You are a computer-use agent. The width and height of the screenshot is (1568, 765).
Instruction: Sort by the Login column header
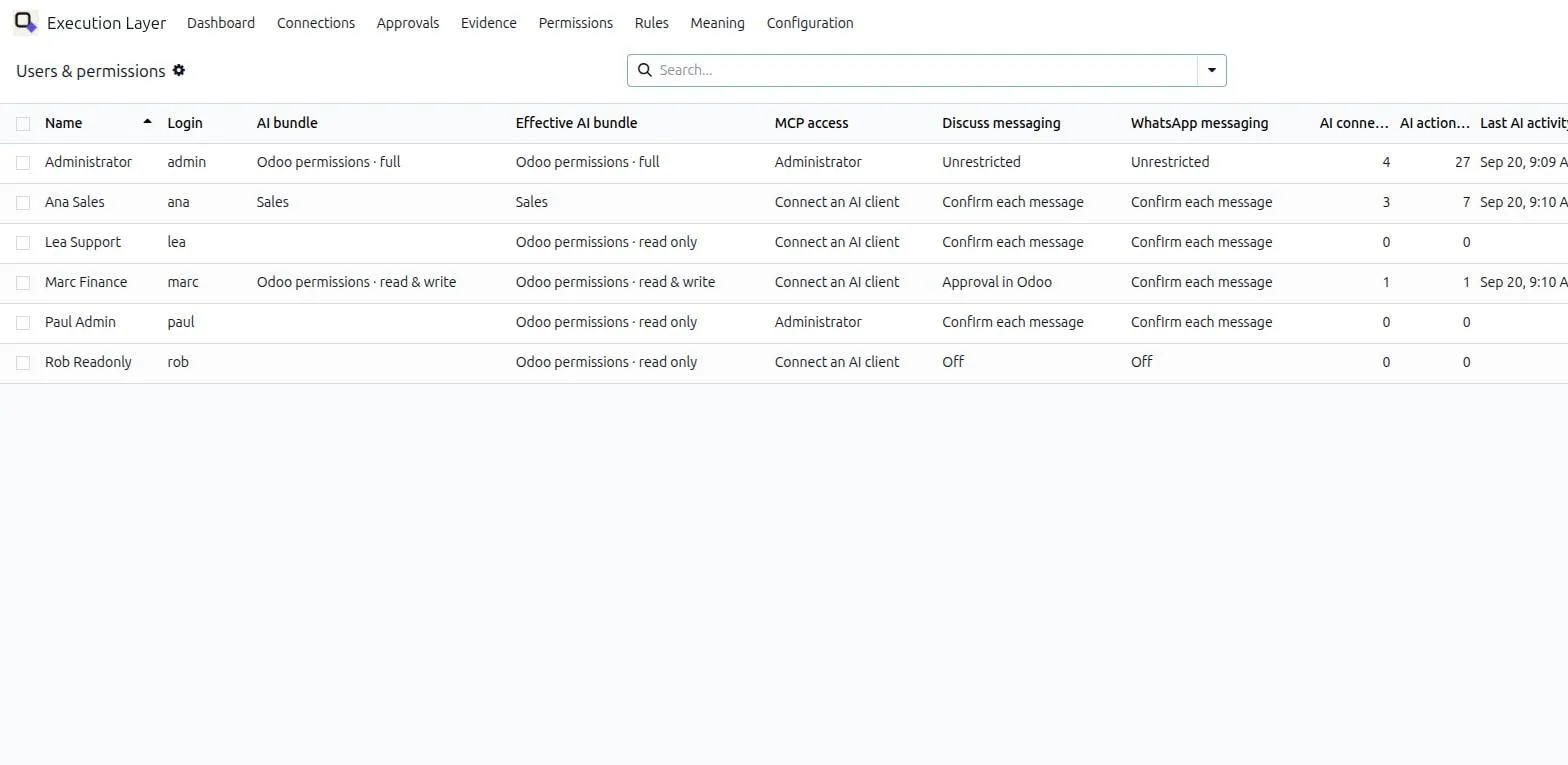pyautogui.click(x=185, y=123)
